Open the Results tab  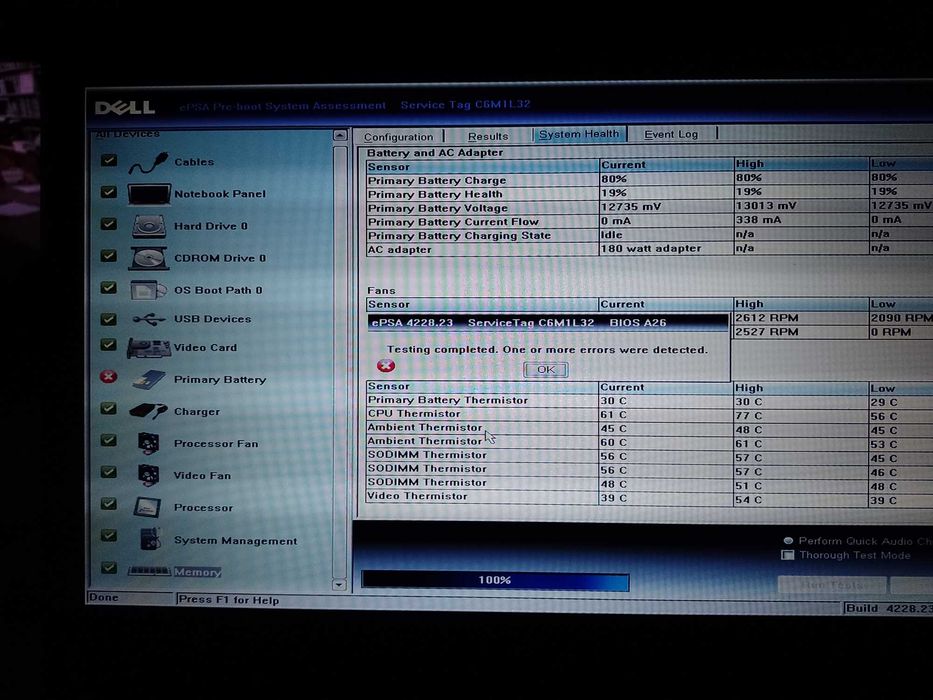[488, 136]
